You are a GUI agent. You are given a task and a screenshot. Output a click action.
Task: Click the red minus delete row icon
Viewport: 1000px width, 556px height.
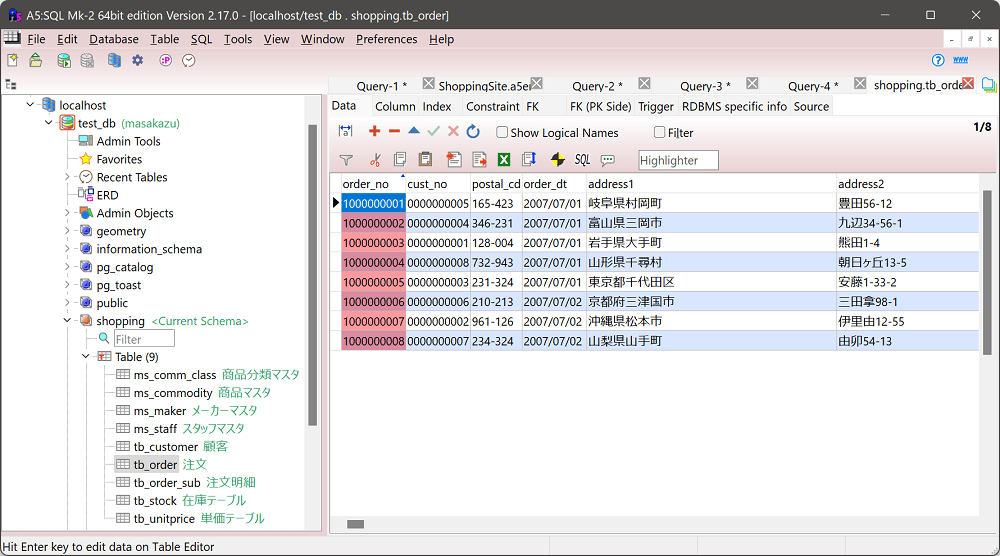point(394,132)
